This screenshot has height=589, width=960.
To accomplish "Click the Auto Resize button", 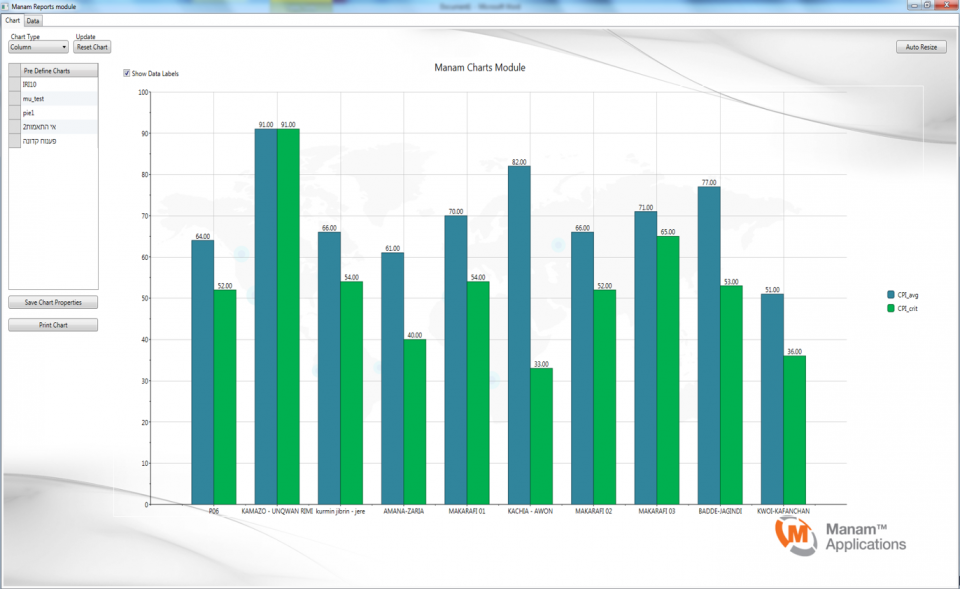I will point(921,47).
